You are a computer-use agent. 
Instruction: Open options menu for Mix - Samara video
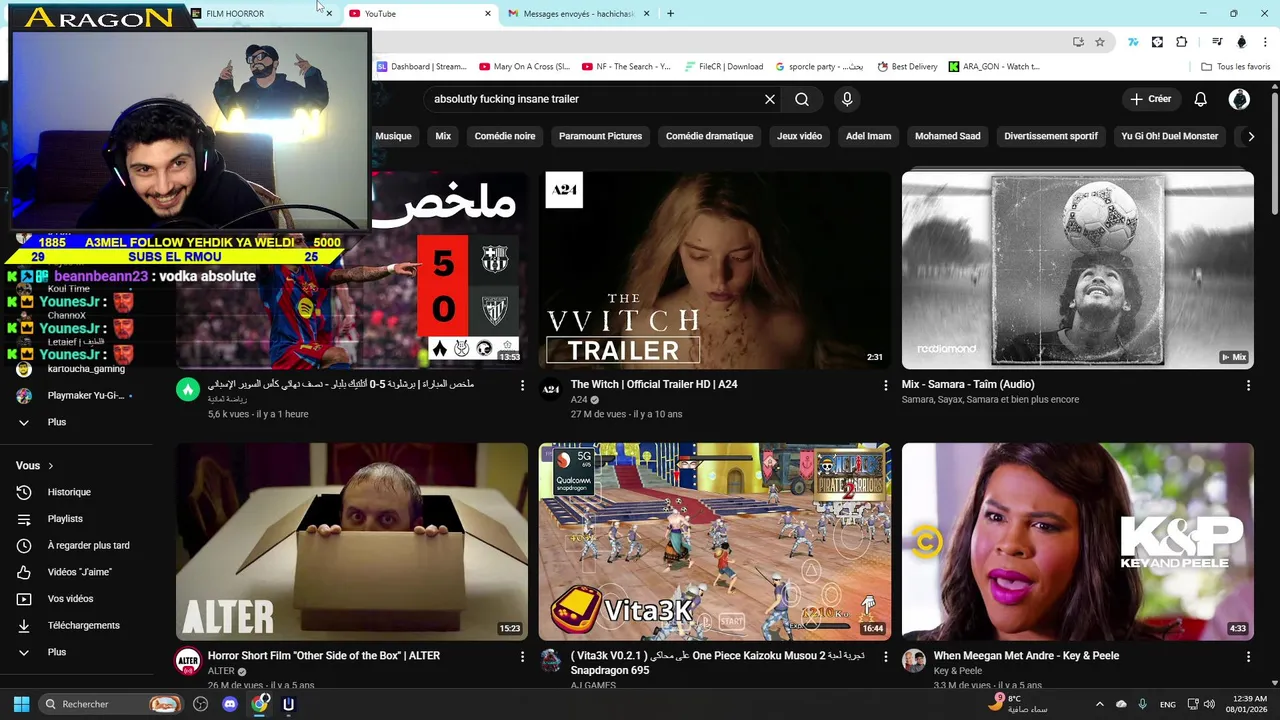tap(1248, 385)
